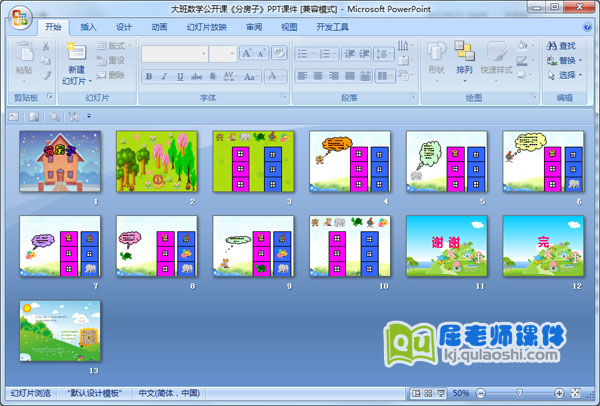Click the zoom slider handle
This screenshot has height=406, width=600.
click(519, 393)
